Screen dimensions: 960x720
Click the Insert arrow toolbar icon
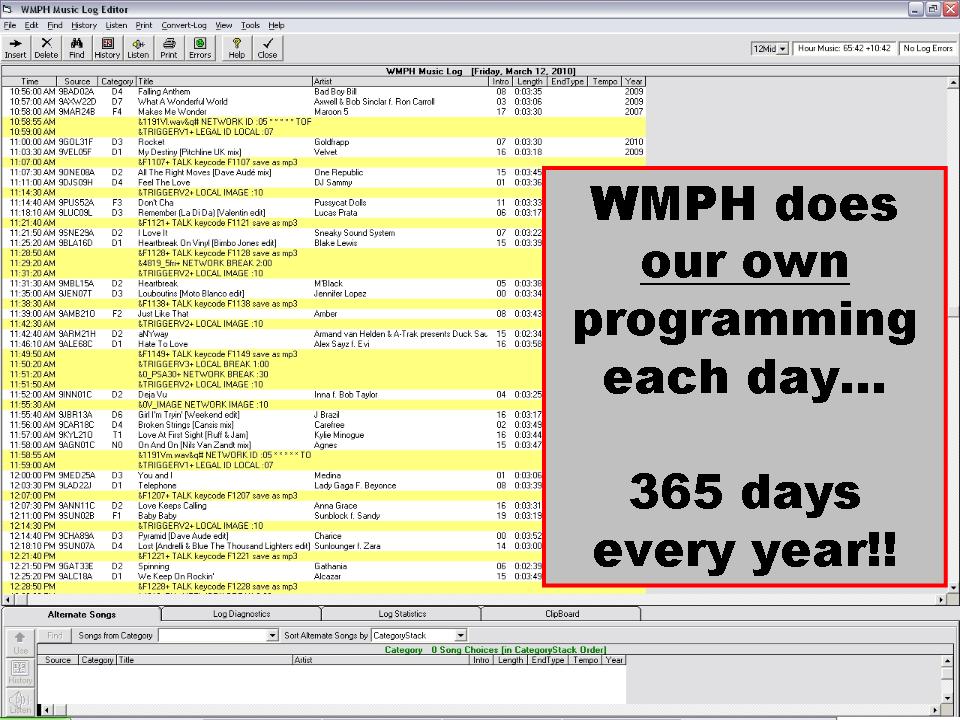coord(16,48)
